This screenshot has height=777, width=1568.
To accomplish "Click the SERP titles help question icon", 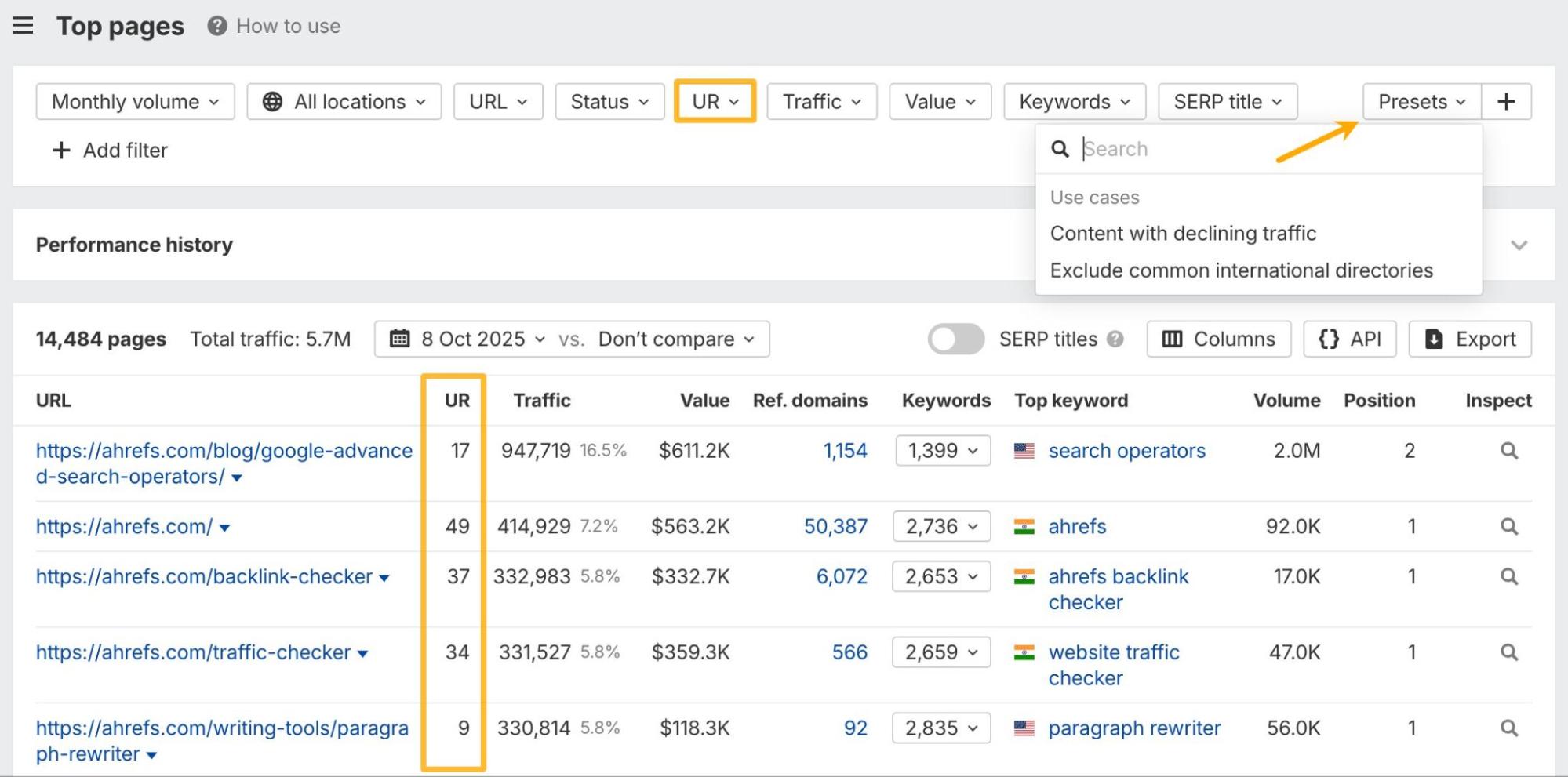I will (1115, 339).
